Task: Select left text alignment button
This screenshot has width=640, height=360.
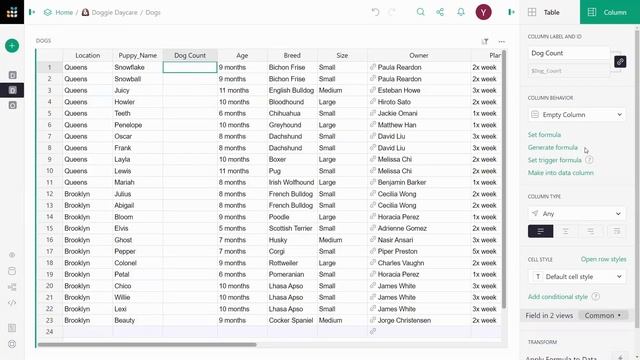Action: point(540,231)
